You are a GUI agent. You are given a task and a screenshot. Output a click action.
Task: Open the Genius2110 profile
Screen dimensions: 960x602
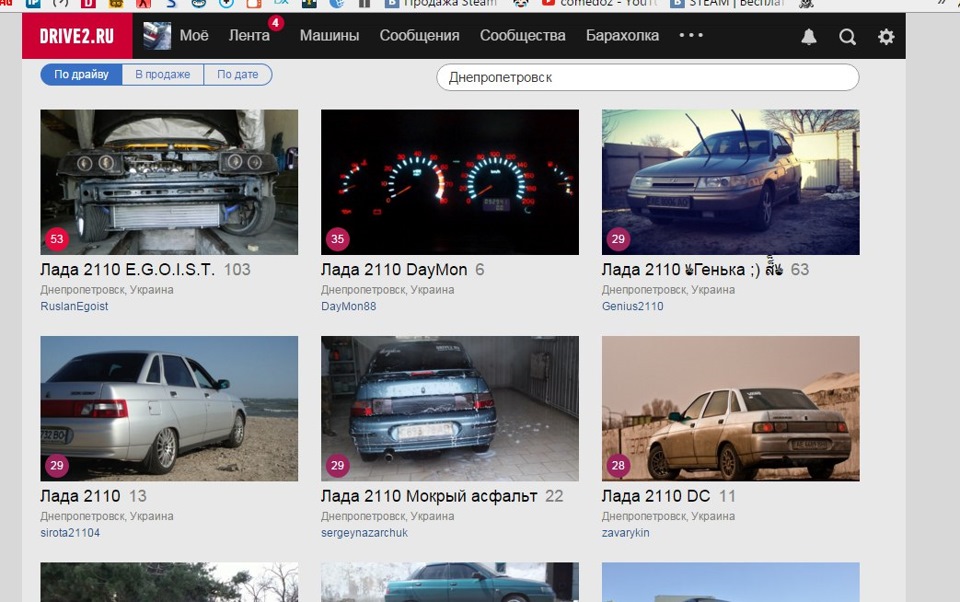click(x=632, y=306)
